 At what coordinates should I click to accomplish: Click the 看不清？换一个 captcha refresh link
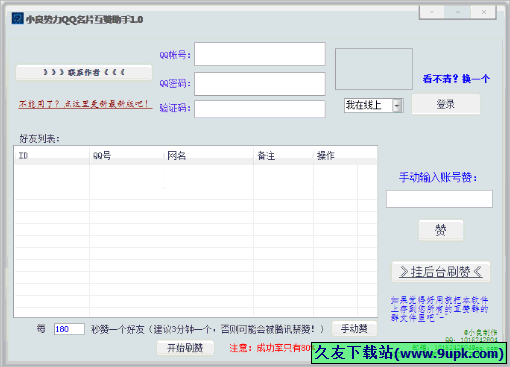tap(456, 79)
